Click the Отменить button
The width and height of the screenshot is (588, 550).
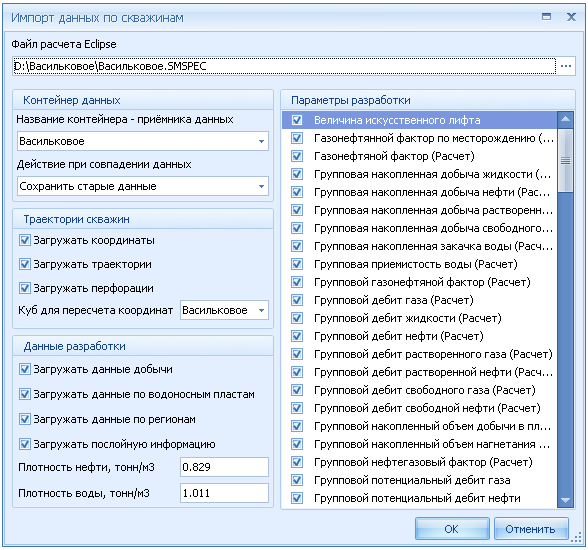click(530, 529)
